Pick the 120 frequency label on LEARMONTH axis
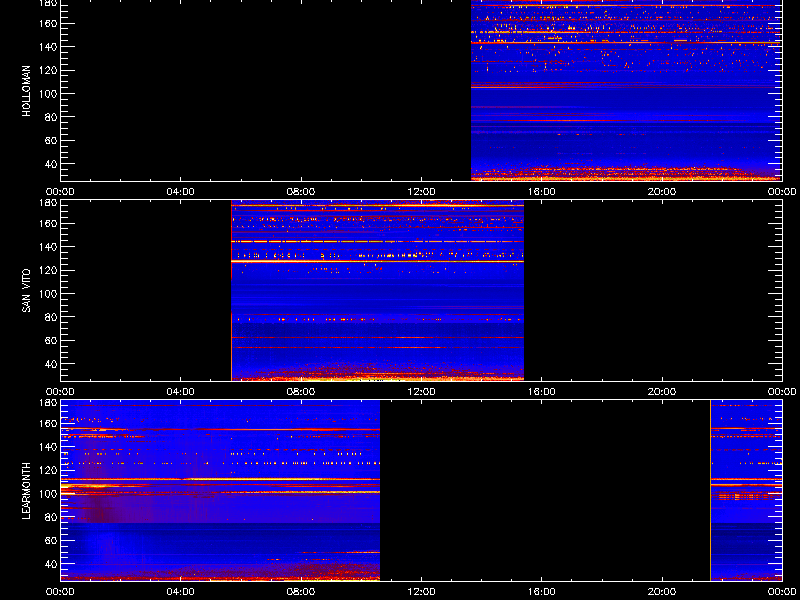This screenshot has height=600, width=800. click(x=48, y=470)
